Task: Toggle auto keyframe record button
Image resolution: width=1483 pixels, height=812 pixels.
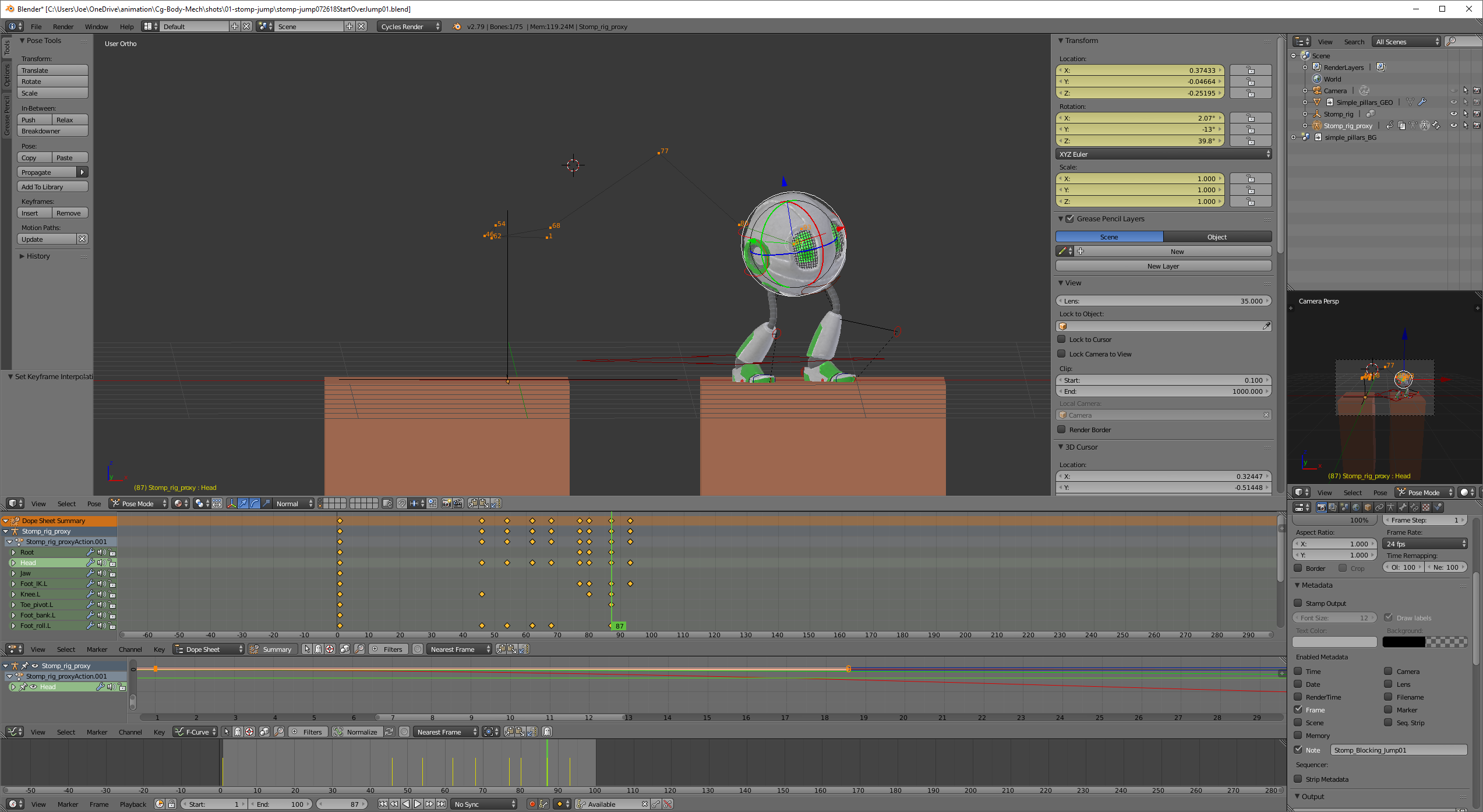Action: pos(532,804)
